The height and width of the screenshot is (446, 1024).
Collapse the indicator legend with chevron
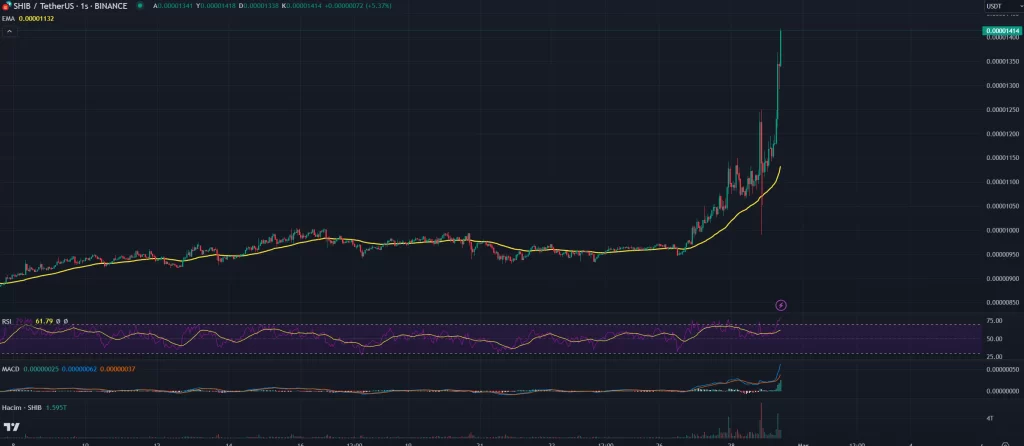click(9, 31)
